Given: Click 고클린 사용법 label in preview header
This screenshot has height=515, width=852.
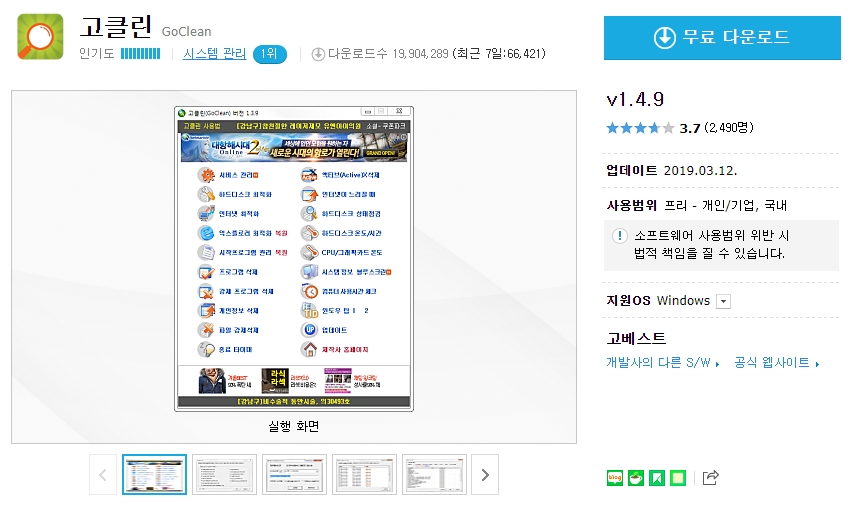Looking at the screenshot, I should (202, 126).
